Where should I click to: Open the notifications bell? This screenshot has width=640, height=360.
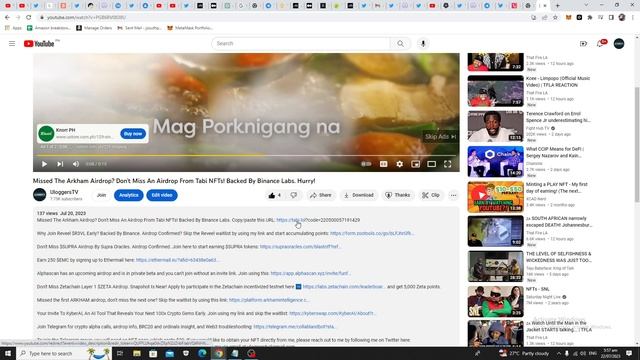coord(600,44)
